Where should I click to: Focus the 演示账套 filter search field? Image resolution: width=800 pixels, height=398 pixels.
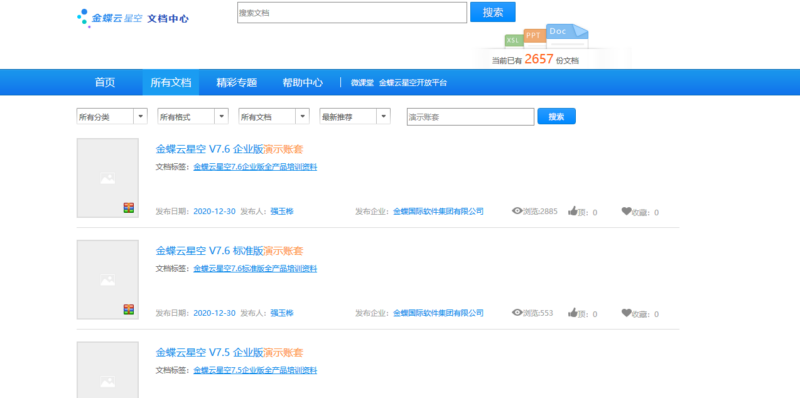pos(470,117)
